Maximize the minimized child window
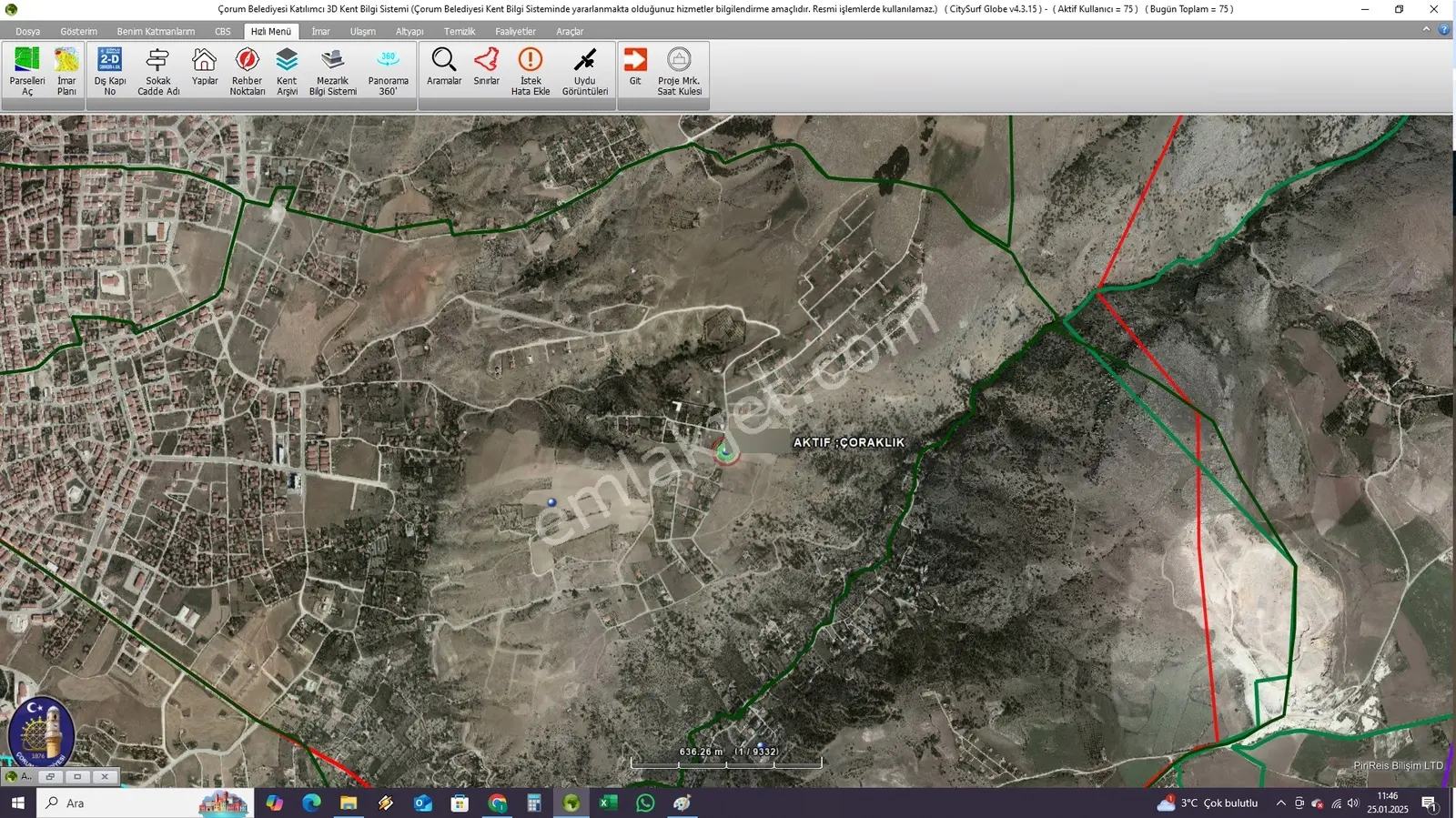This screenshot has width=1456, height=818. point(77,776)
